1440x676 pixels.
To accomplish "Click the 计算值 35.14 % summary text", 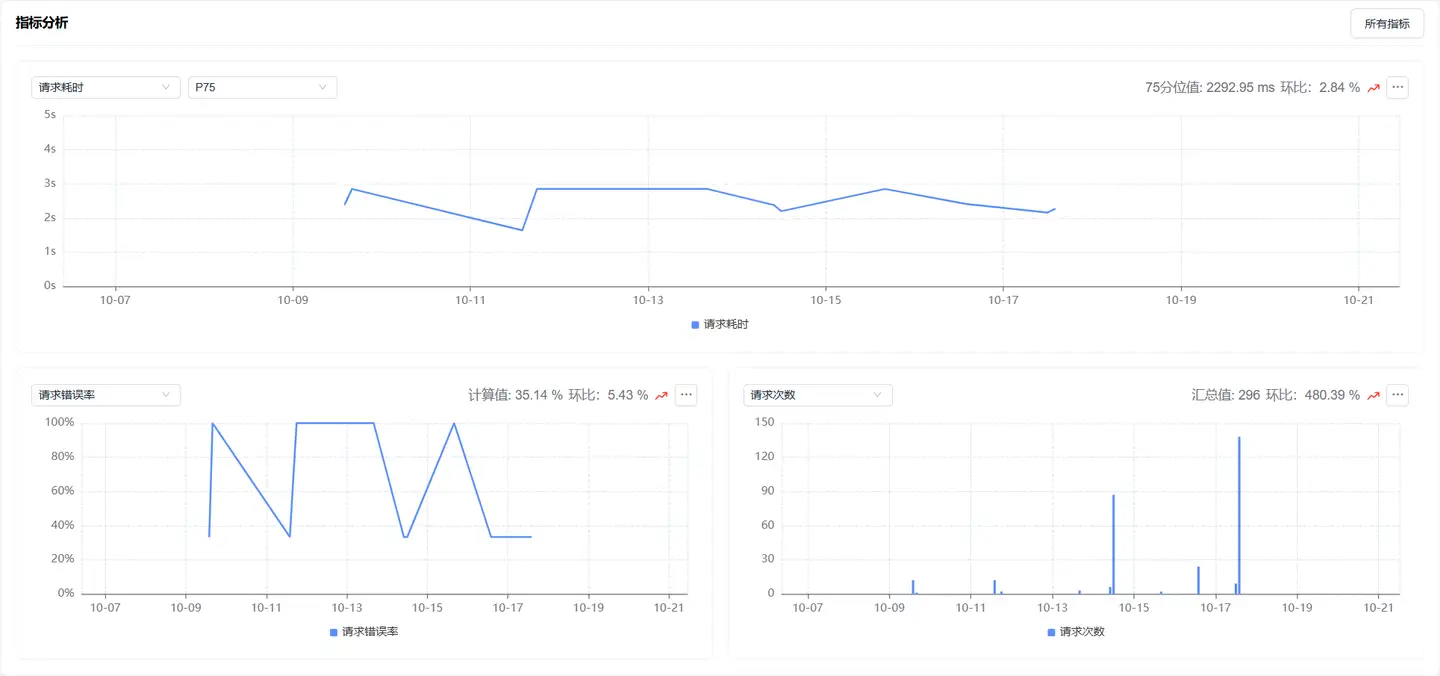I will click(x=515, y=396).
